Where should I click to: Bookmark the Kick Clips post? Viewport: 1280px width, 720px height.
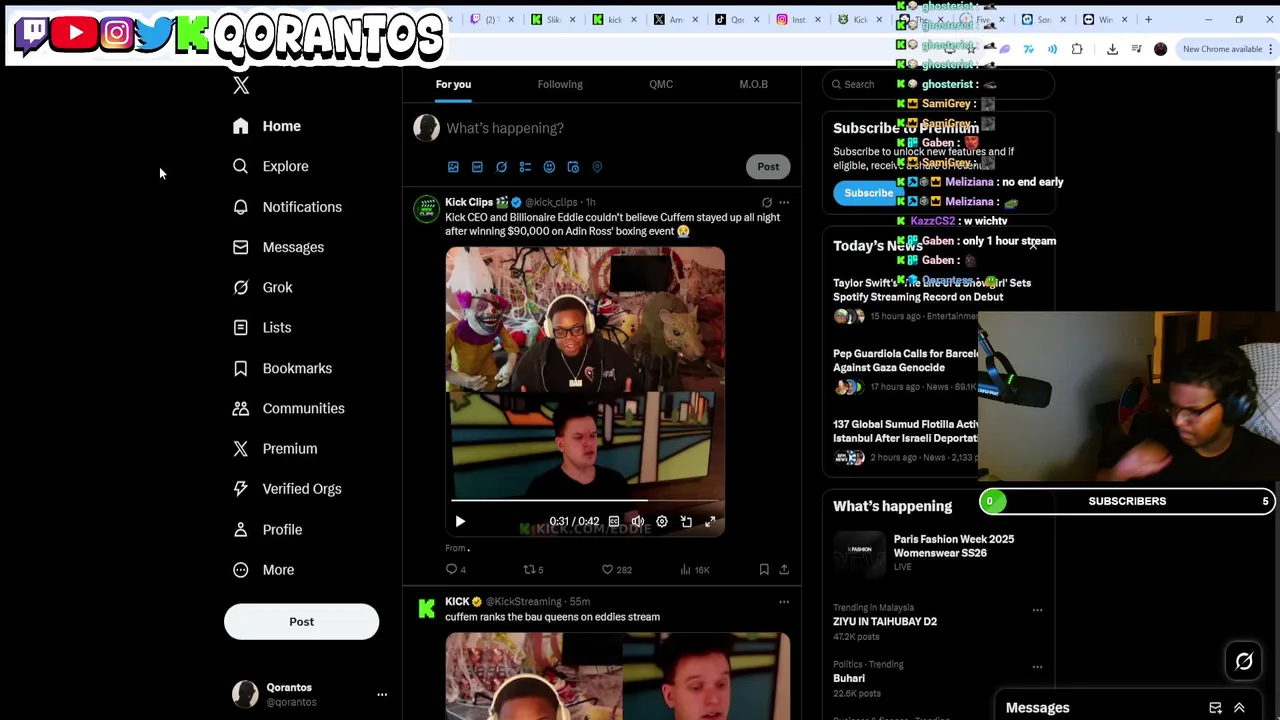(x=764, y=570)
